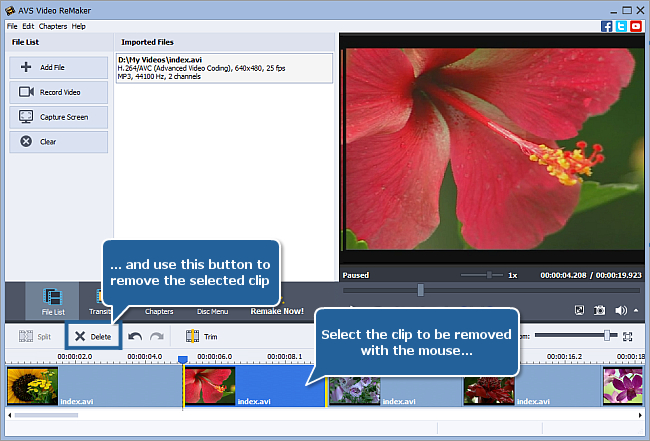Click the Remake Now! button
Screen dimensions: 650x441
pos(277,311)
